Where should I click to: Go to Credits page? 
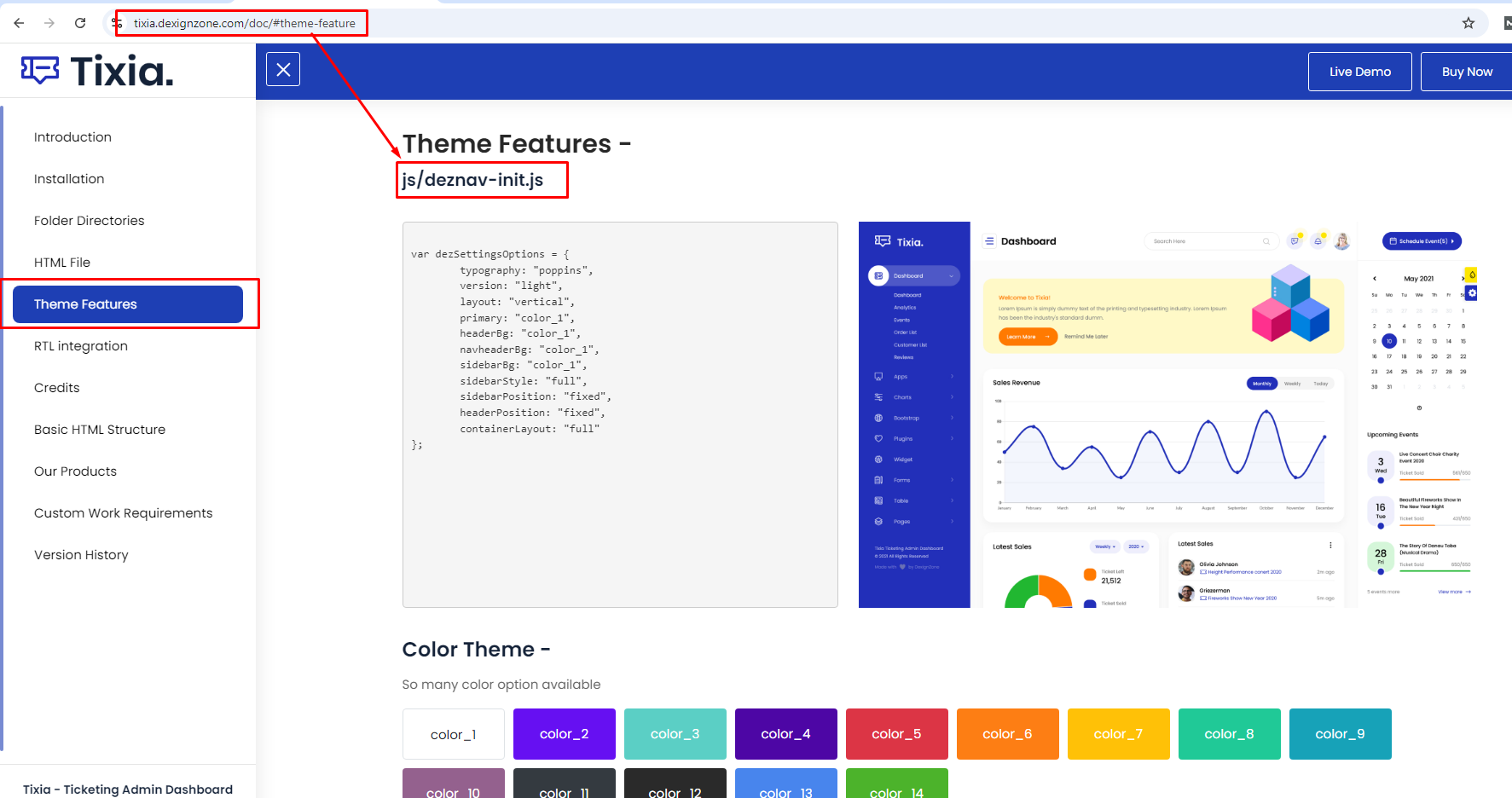point(57,388)
